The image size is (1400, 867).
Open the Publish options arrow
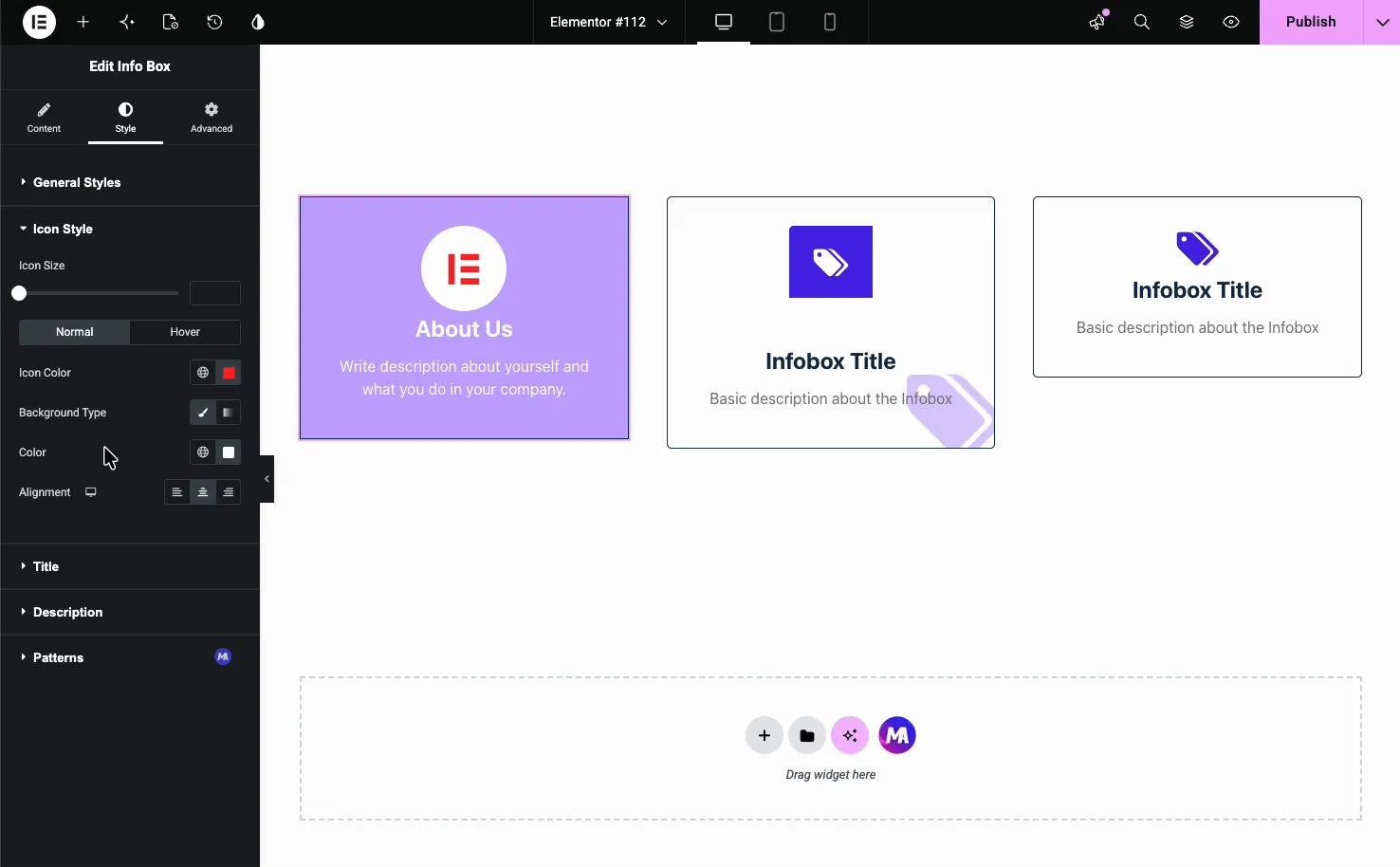[x=1382, y=22]
